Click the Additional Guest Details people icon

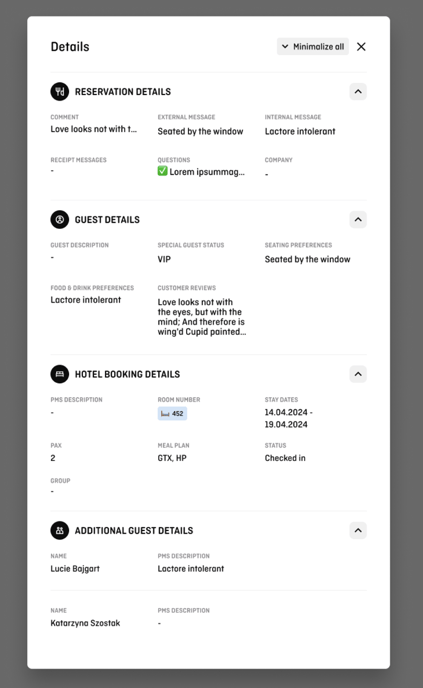tap(60, 530)
